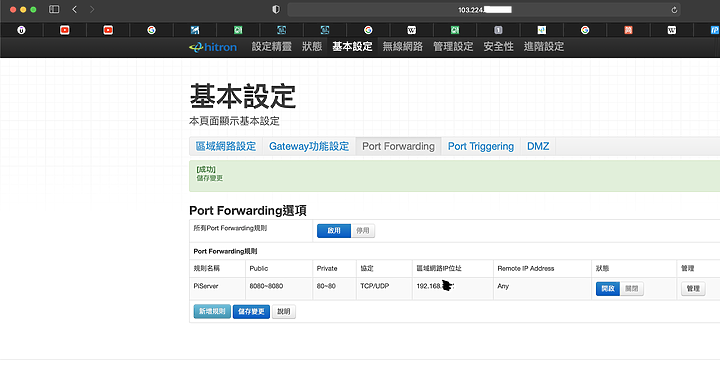Select 基本設定 in the top navigation
Viewport: 720px width, 378px height.
tap(352, 46)
